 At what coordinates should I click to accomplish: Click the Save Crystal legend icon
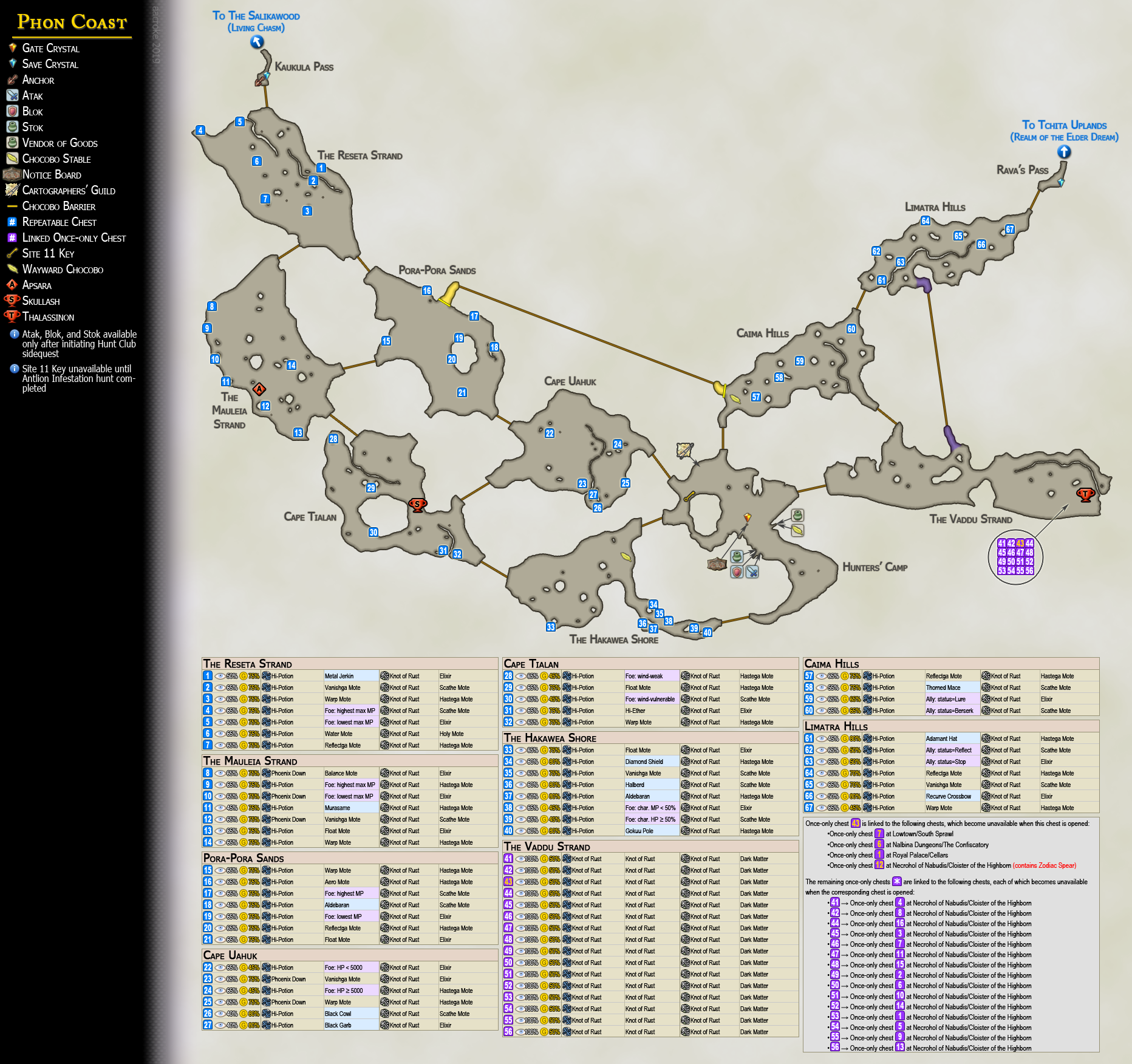coord(12,64)
